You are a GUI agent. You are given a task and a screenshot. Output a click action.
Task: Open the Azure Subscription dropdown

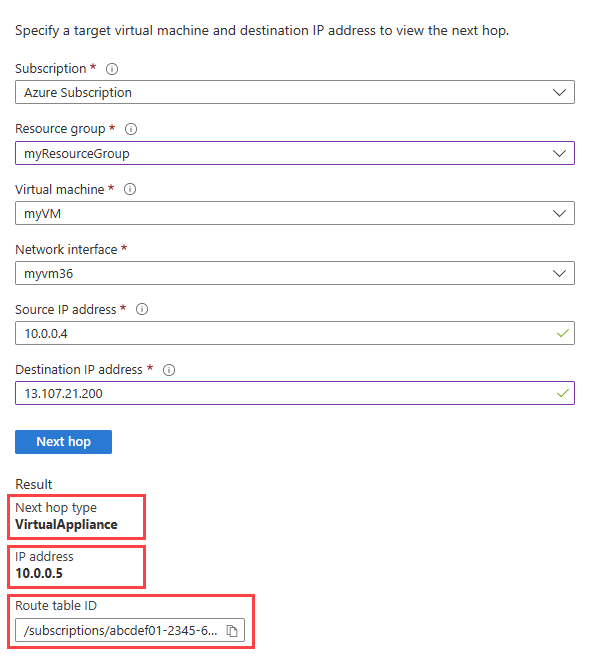pos(295,92)
